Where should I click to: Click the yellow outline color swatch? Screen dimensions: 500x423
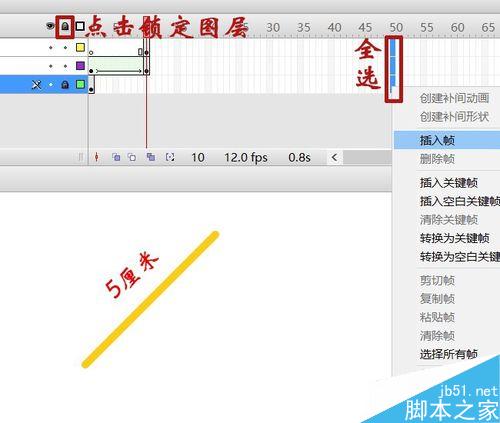coord(80,47)
